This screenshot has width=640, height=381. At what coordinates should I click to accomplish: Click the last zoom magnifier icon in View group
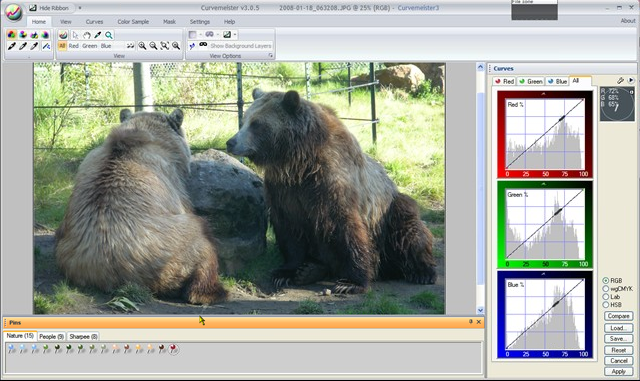(176, 46)
